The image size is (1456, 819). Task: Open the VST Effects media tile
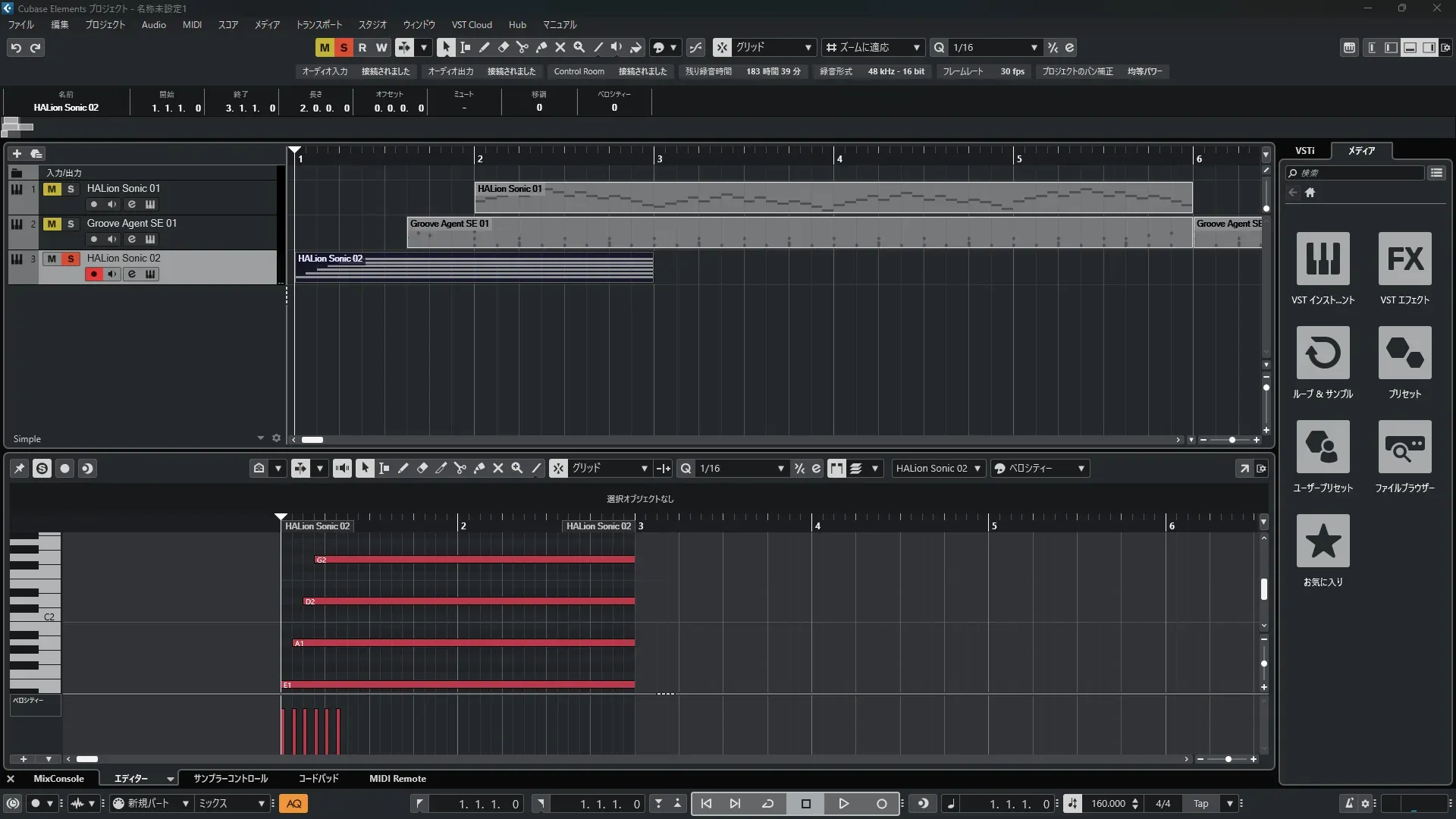[1404, 259]
